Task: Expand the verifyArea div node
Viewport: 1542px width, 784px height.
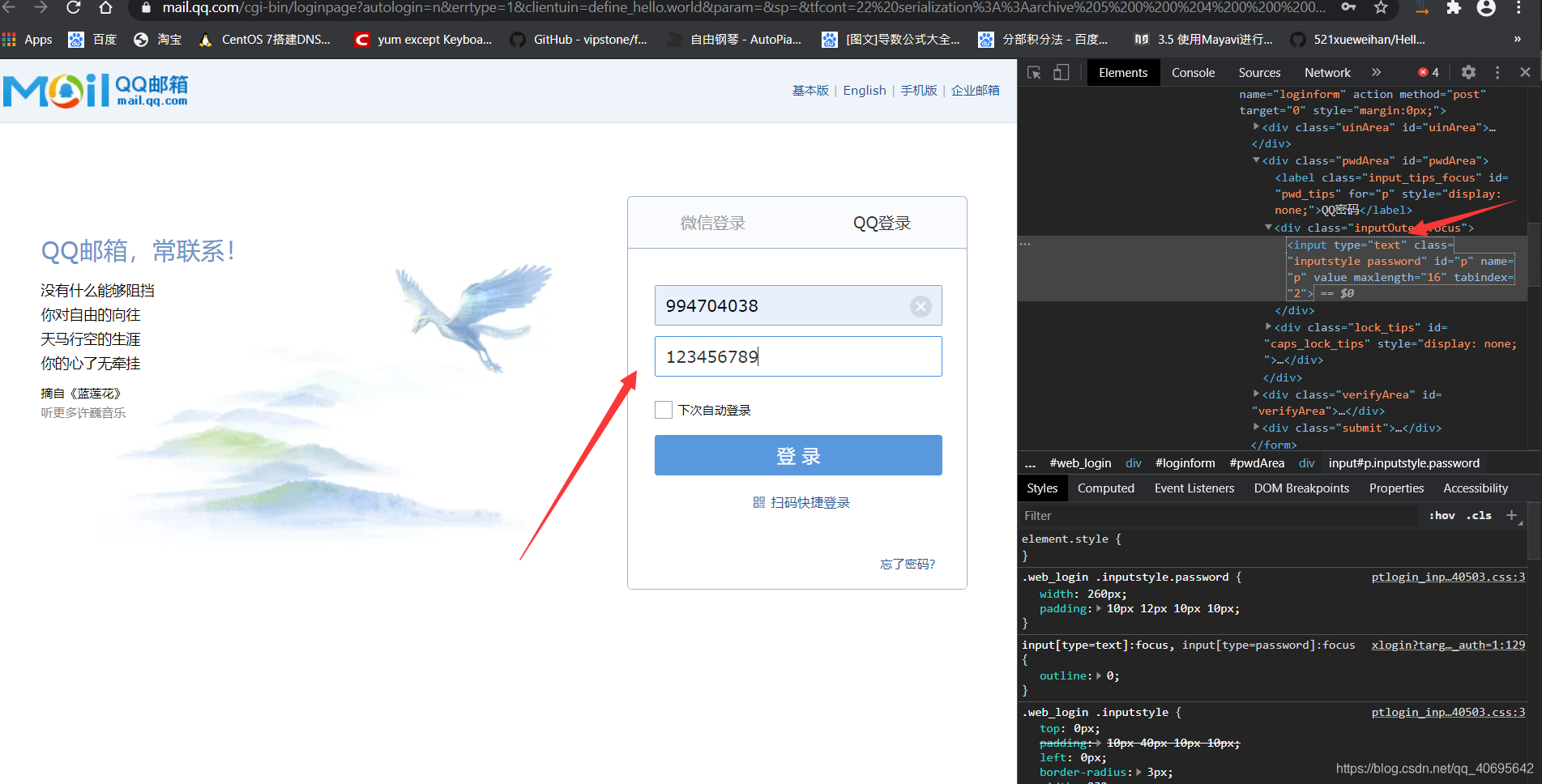Action: (1256, 394)
